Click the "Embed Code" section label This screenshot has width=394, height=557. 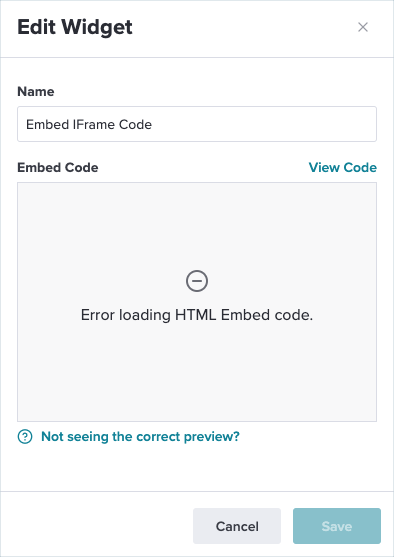58,167
